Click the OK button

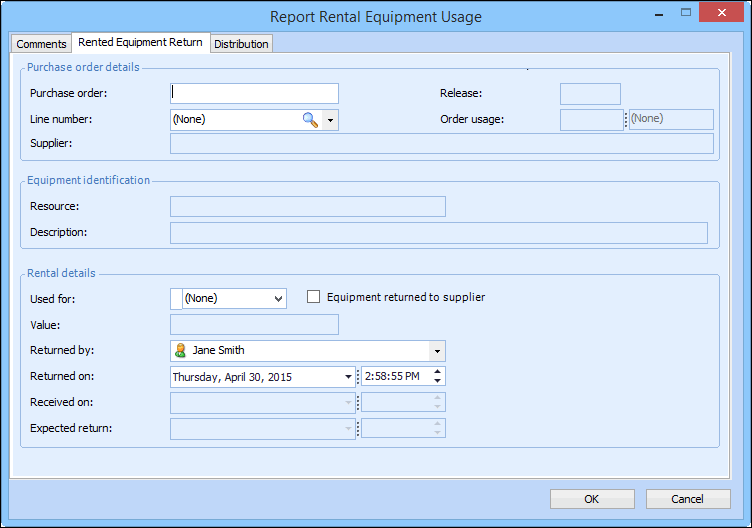(x=592, y=499)
